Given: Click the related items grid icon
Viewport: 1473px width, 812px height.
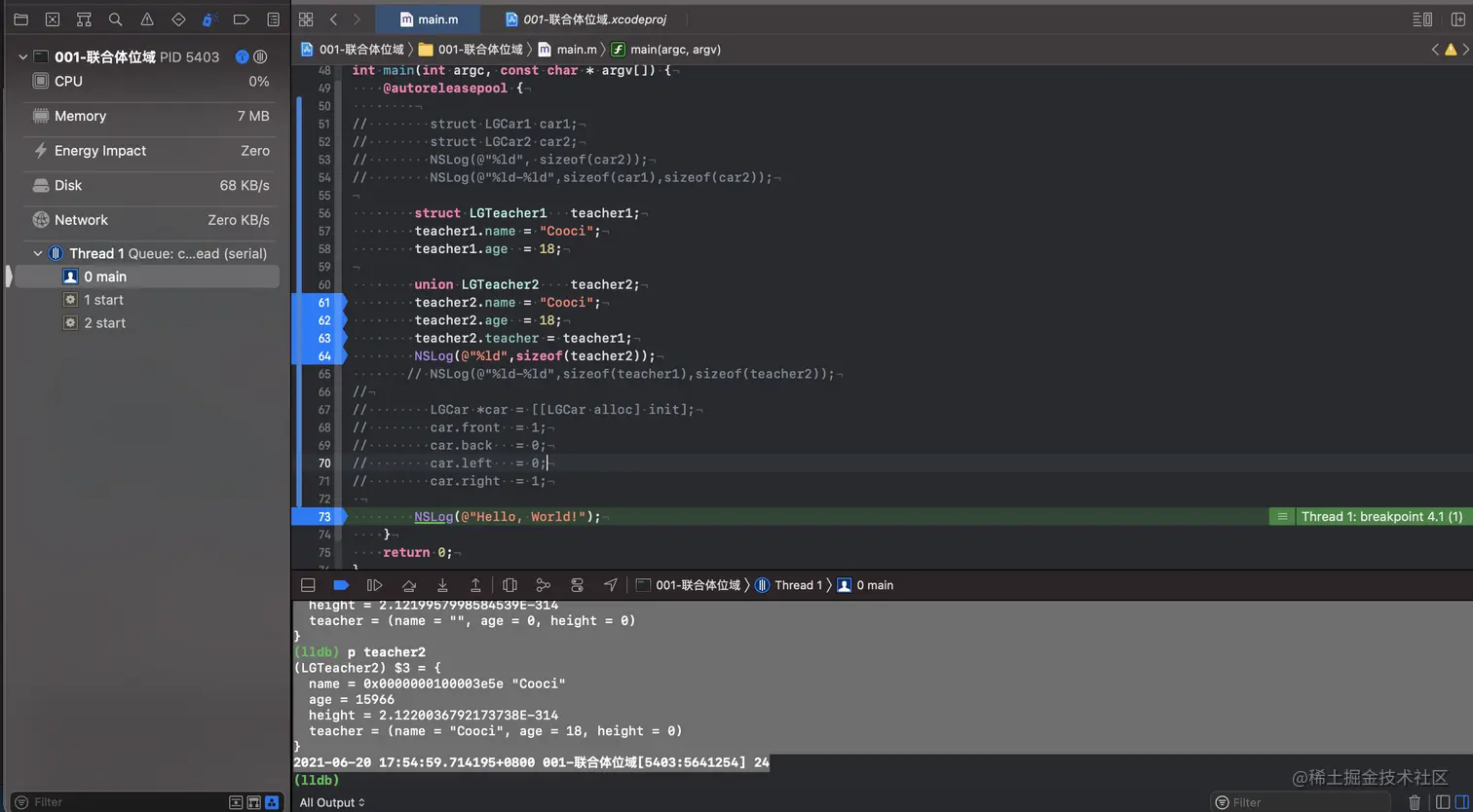Looking at the screenshot, I should click(306, 19).
